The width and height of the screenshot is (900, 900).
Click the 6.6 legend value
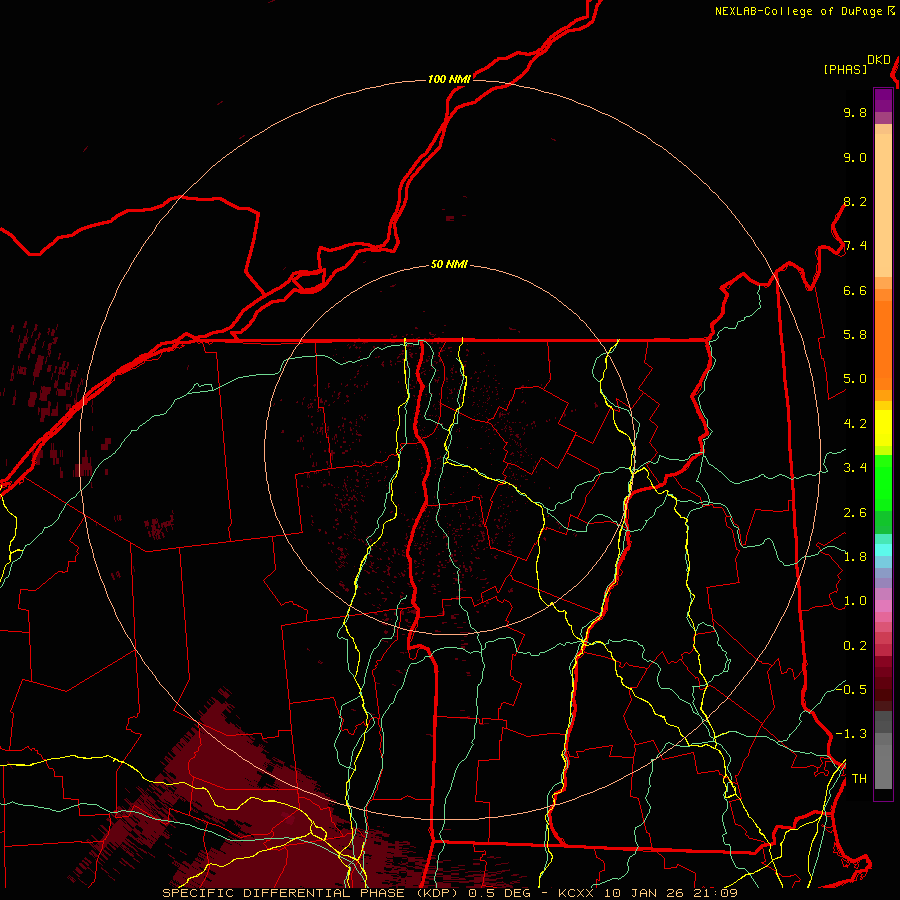point(855,290)
